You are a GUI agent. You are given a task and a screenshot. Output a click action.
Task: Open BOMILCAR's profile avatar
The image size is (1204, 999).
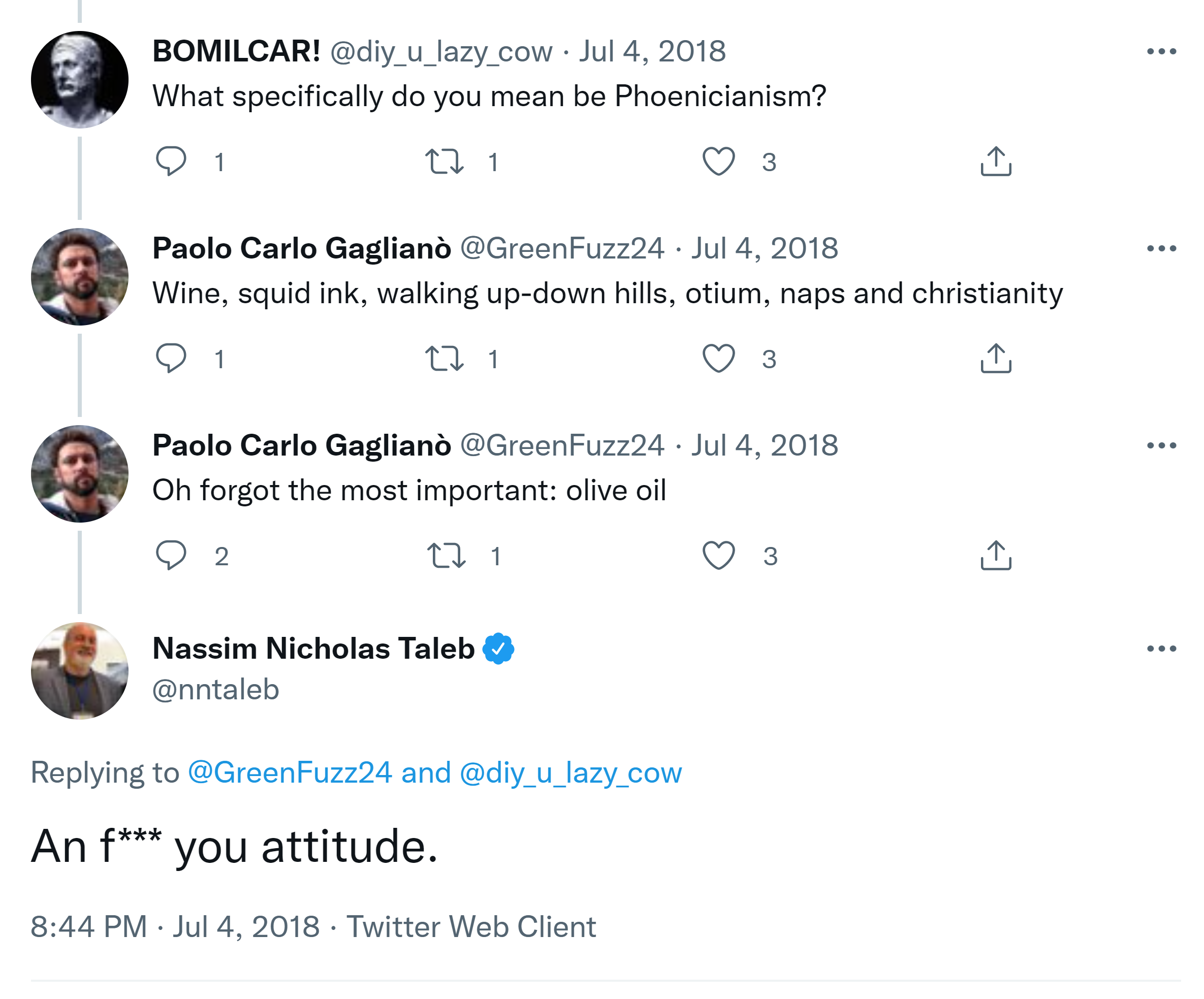pos(80,80)
